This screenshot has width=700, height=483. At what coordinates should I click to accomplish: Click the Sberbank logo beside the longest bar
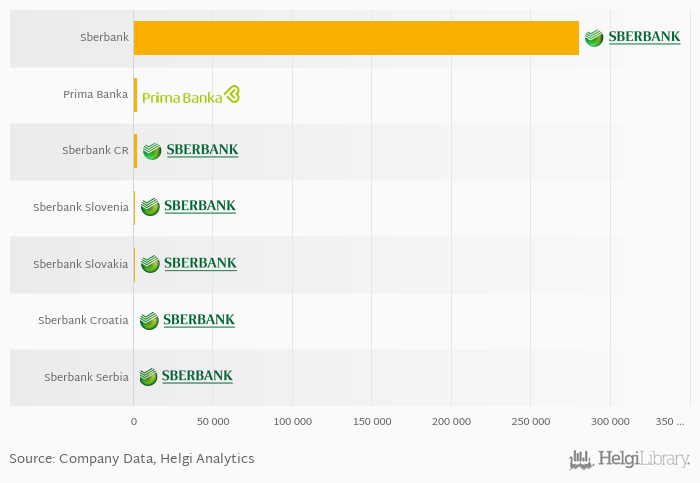632,38
